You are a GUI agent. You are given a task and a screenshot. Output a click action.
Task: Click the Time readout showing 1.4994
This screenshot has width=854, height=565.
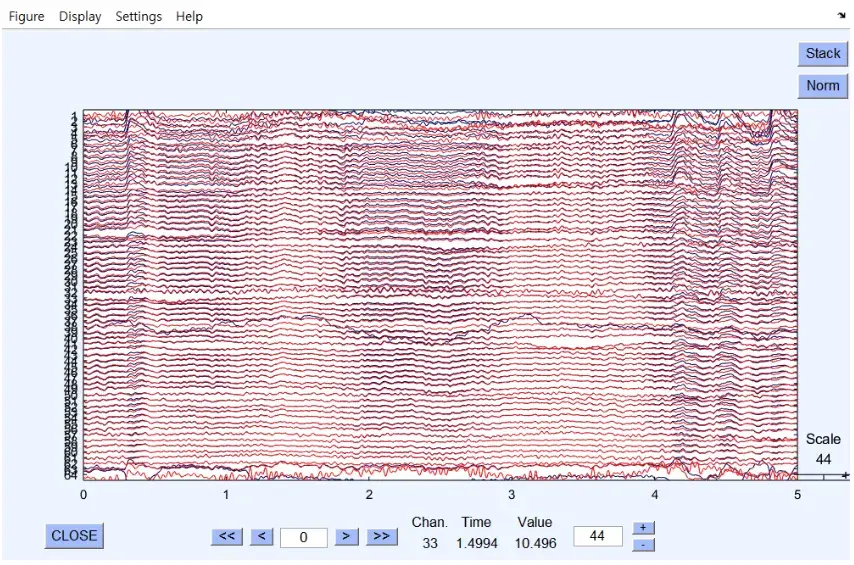476,543
